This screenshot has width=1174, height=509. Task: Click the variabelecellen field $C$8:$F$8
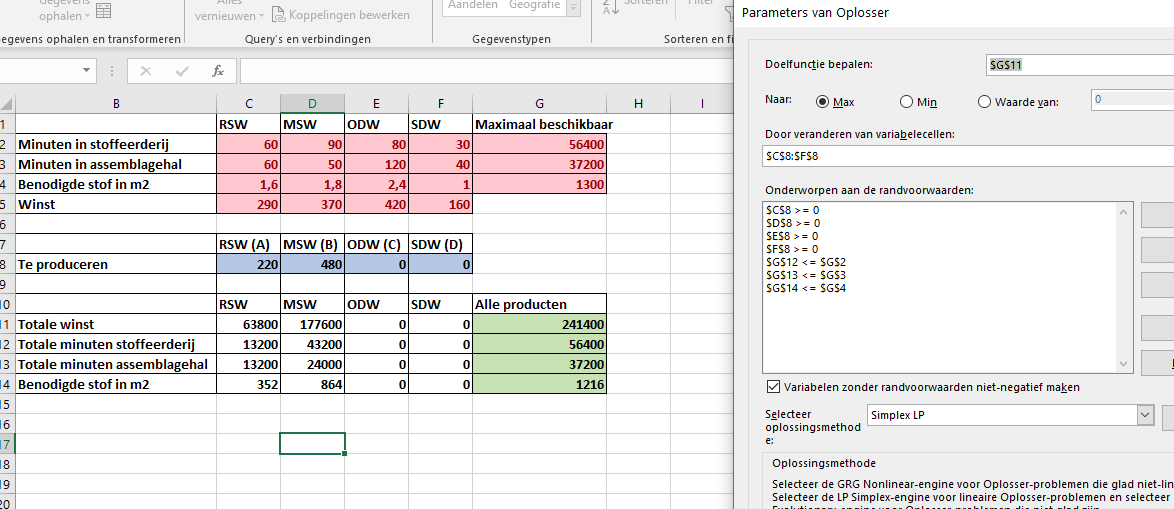967,156
